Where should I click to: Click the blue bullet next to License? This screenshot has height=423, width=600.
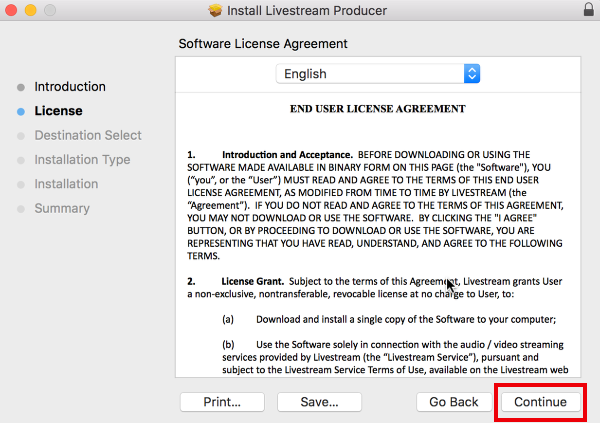coord(21,111)
